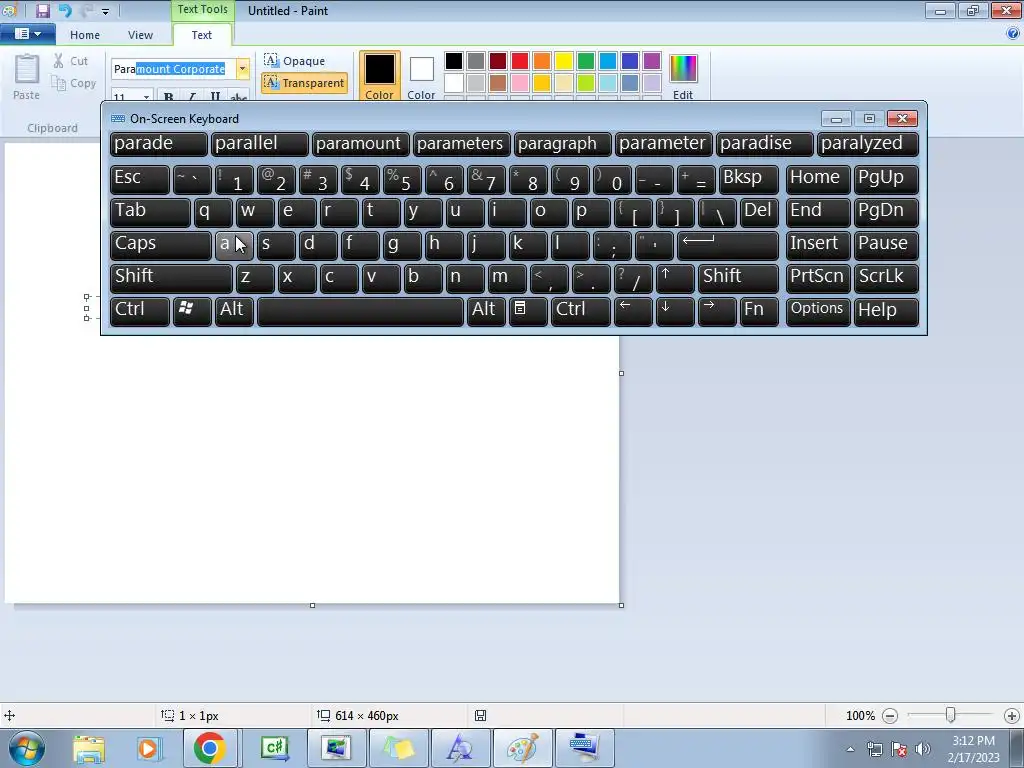Click the Cut scissors button
1024x768 pixels.
click(x=71, y=61)
